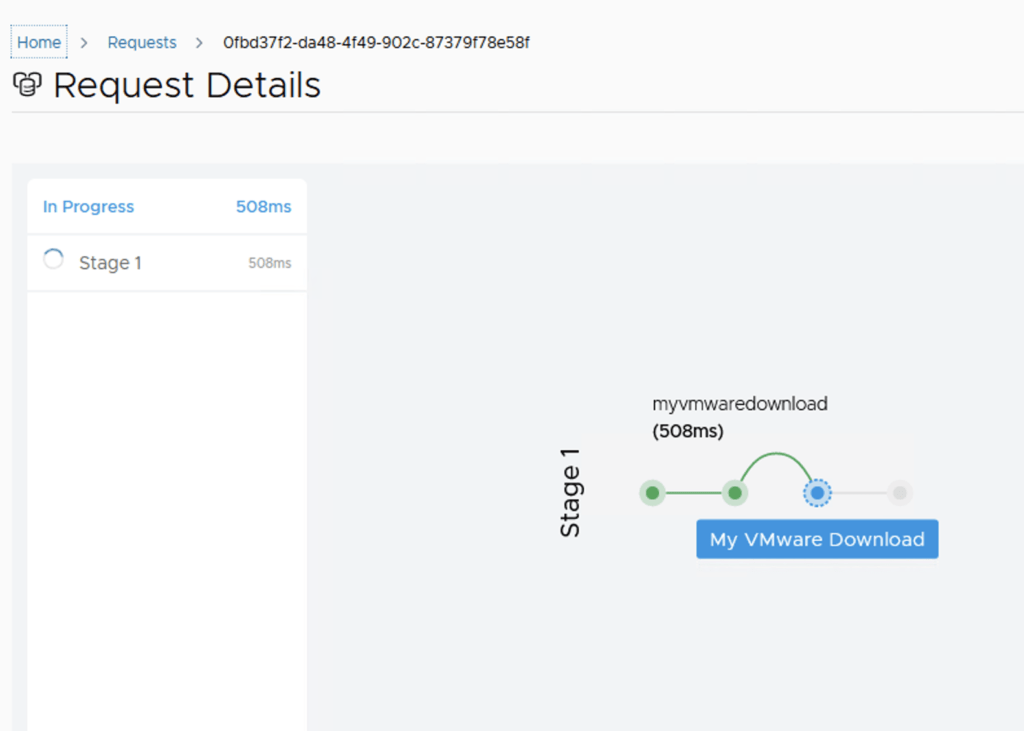This screenshot has height=731, width=1024.
Task: Go to Home via breadcrumb
Action: [x=39, y=43]
